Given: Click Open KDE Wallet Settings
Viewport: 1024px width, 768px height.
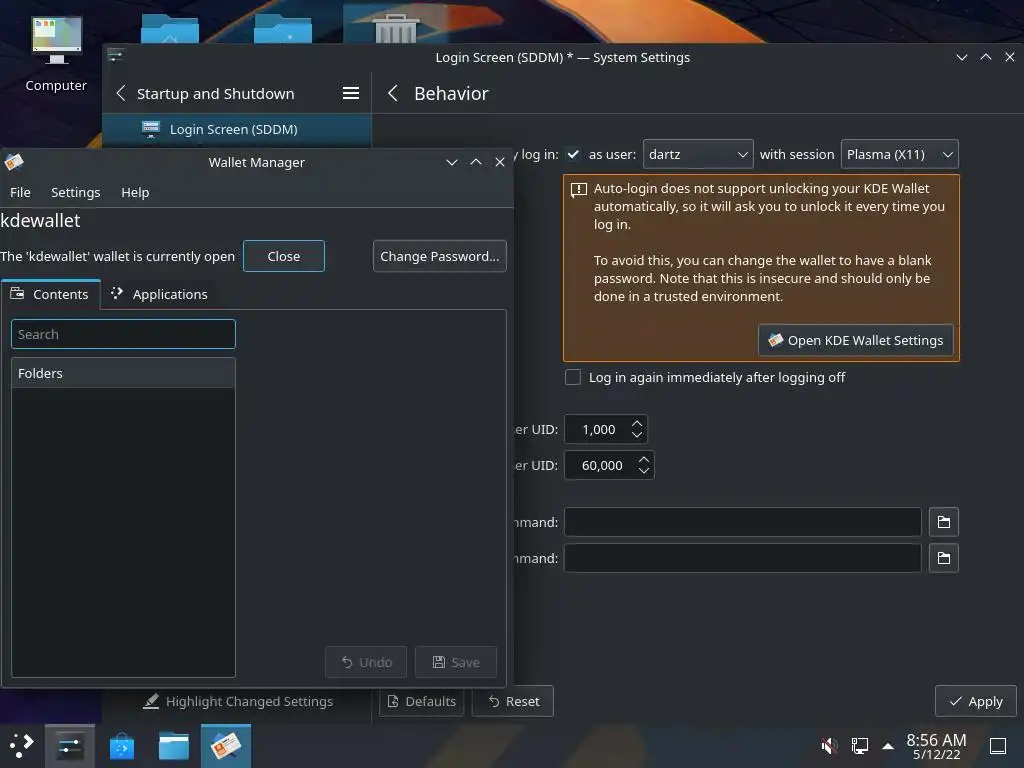Looking at the screenshot, I should coord(856,340).
